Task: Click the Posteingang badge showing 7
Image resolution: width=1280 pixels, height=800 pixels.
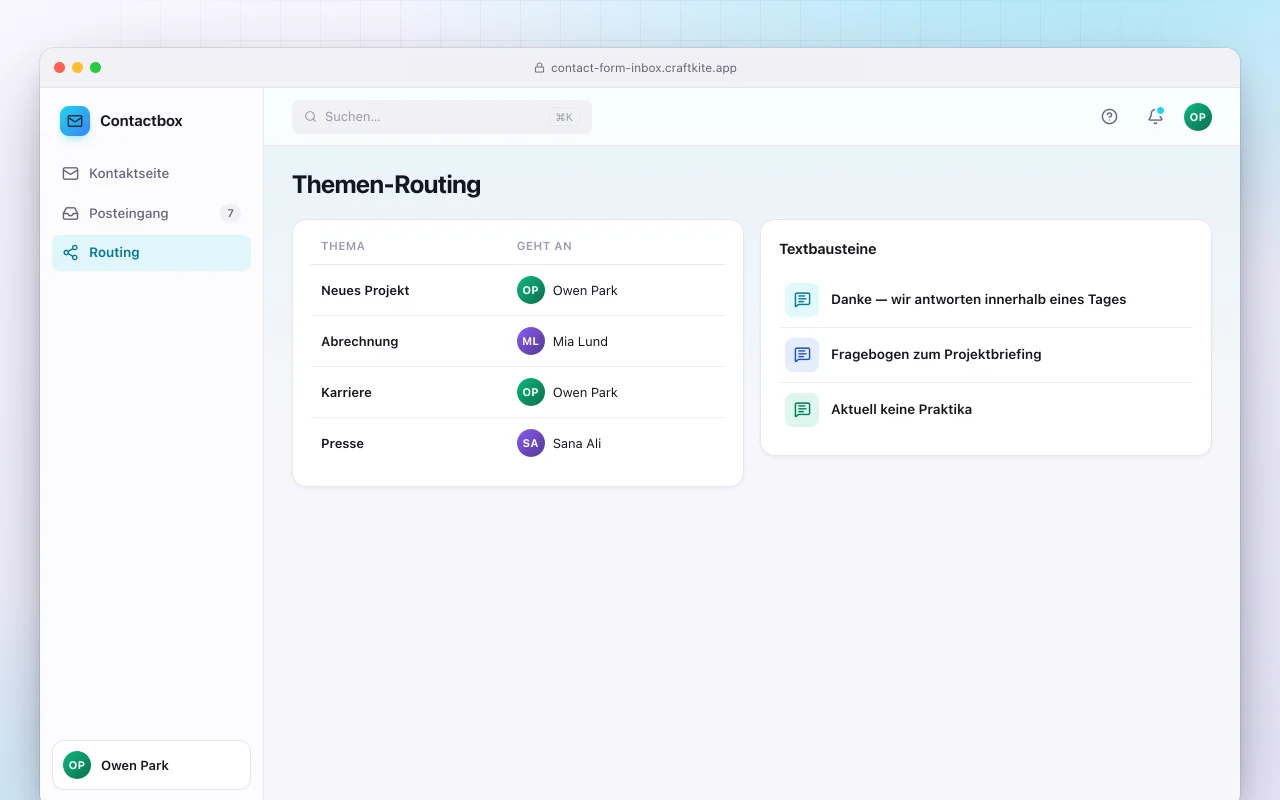Action: click(x=230, y=213)
